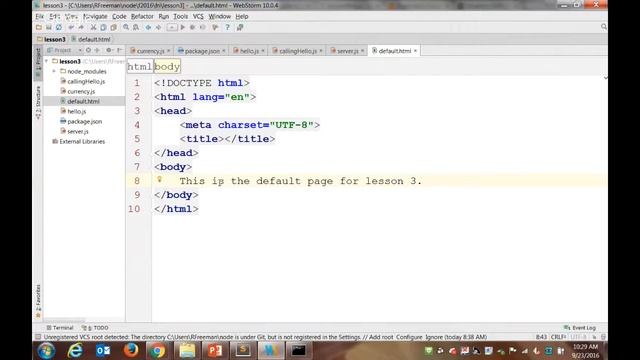
Task: Start debugging with the bug icon
Action: coord(193,27)
